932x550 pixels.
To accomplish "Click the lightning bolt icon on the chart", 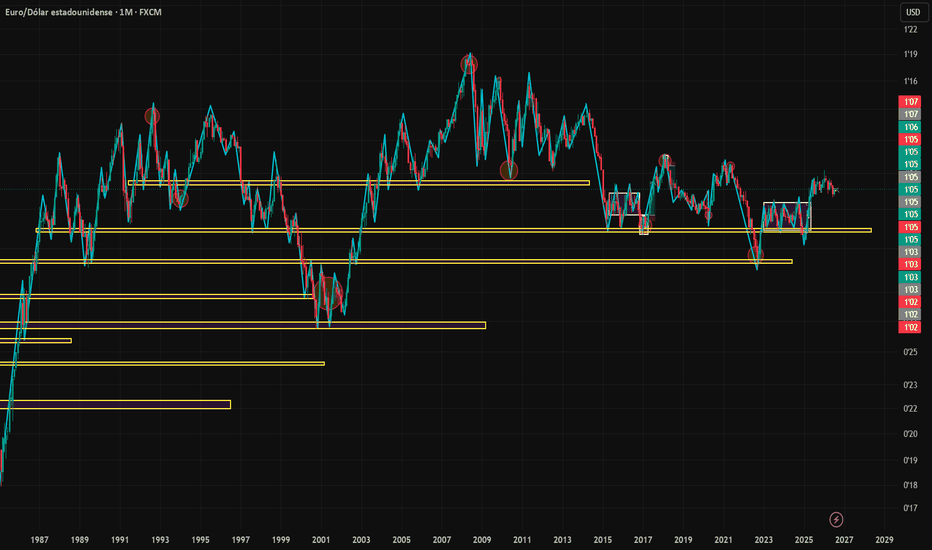I will 836,520.
